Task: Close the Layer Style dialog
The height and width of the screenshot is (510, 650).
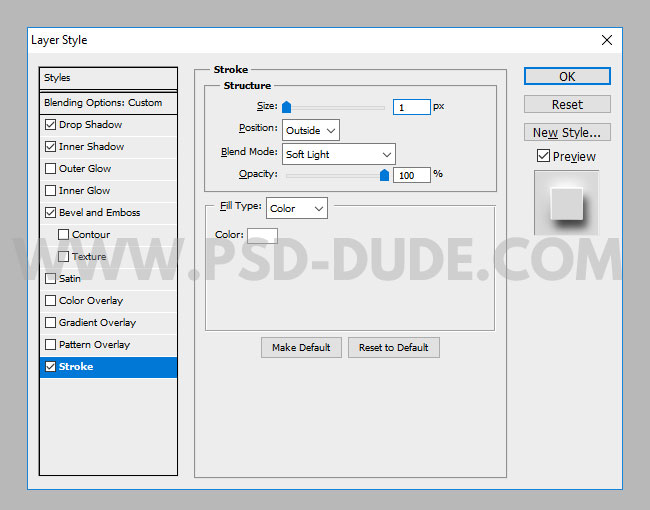Action: pos(606,40)
